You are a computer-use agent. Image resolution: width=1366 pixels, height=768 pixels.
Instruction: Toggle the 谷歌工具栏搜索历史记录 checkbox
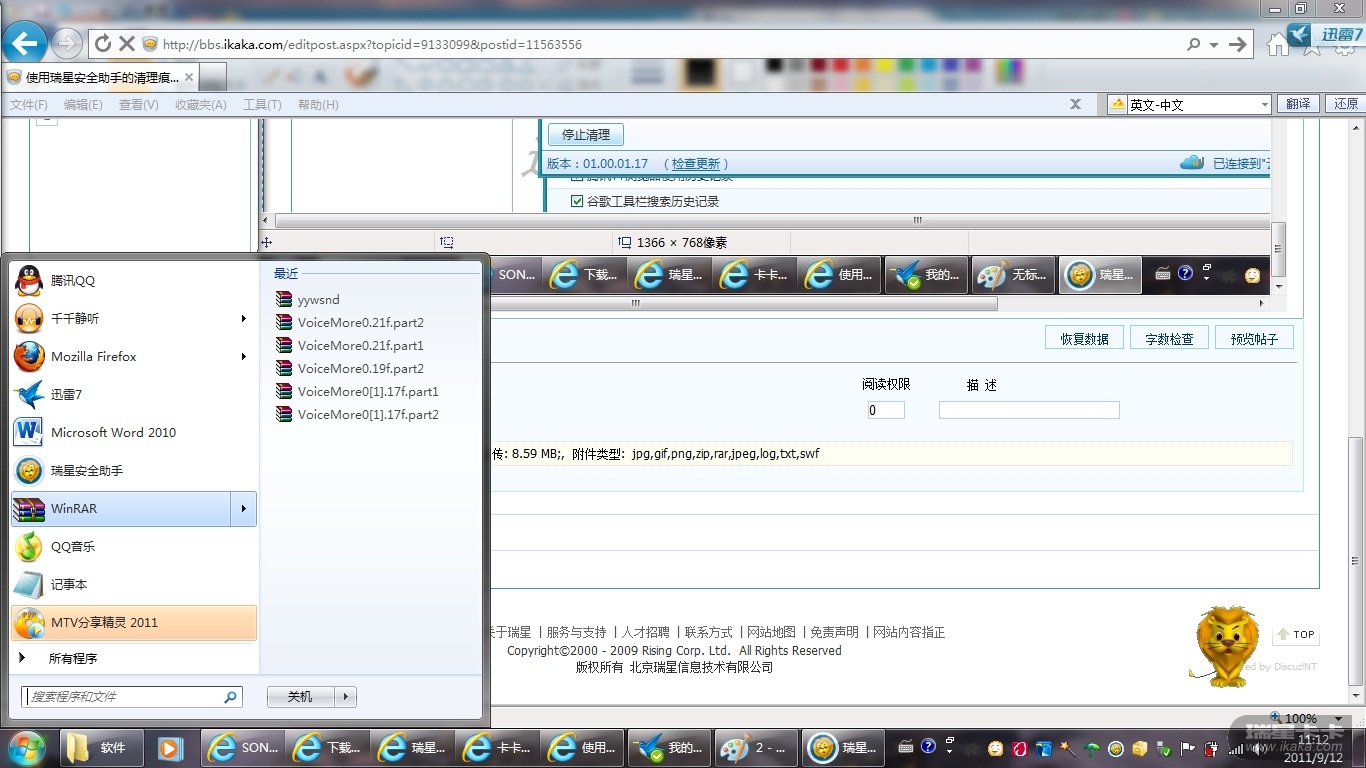tap(577, 201)
